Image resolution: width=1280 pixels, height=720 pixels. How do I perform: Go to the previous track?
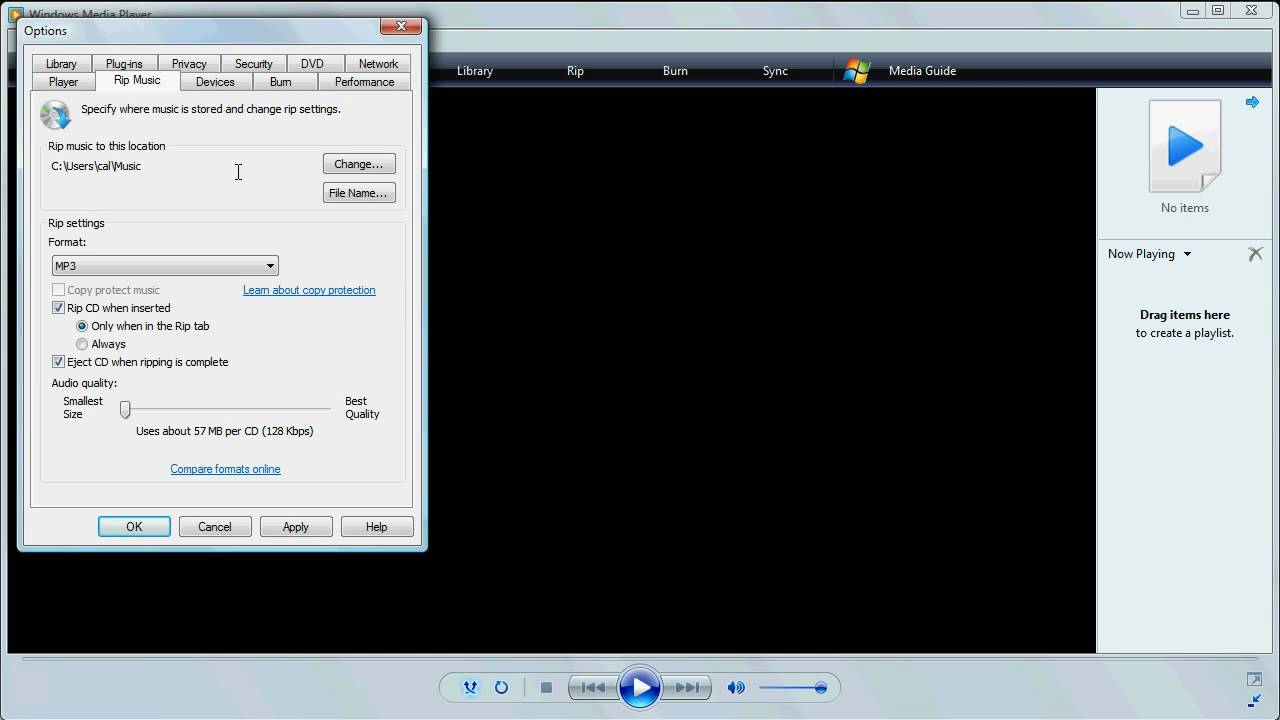[x=593, y=687]
